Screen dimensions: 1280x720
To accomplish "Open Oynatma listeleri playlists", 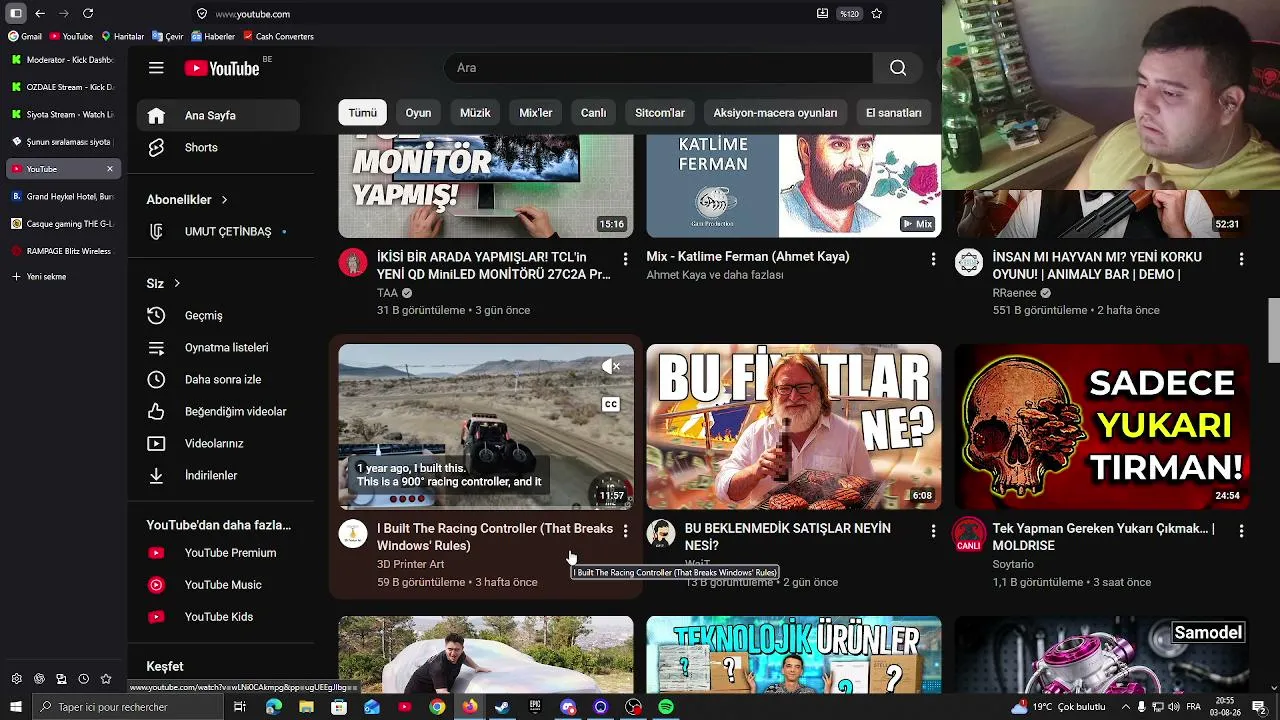I will [x=218, y=347].
